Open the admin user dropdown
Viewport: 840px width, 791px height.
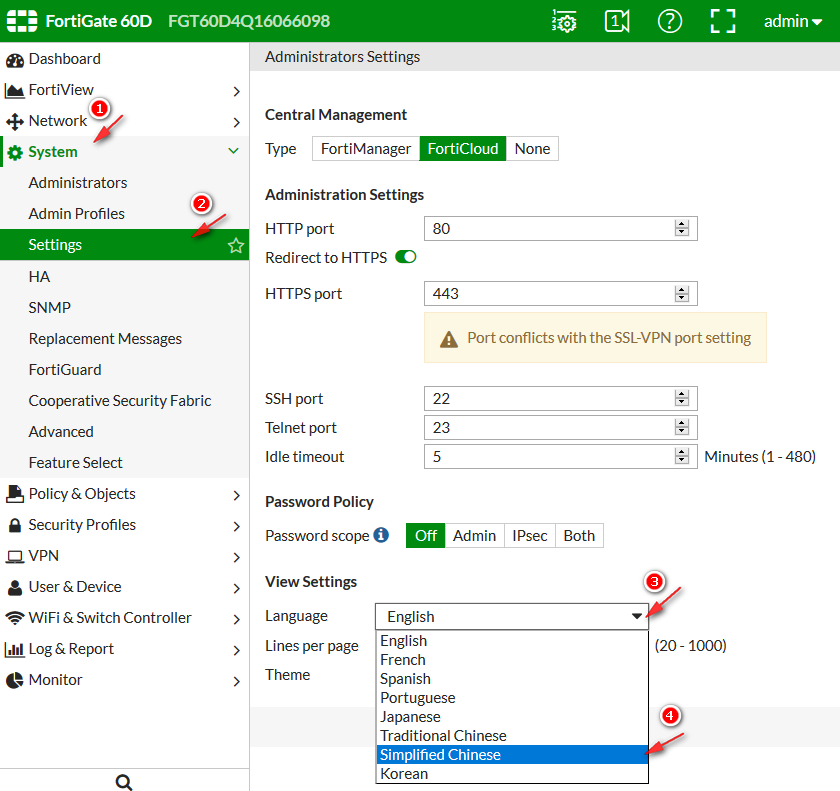(x=793, y=21)
